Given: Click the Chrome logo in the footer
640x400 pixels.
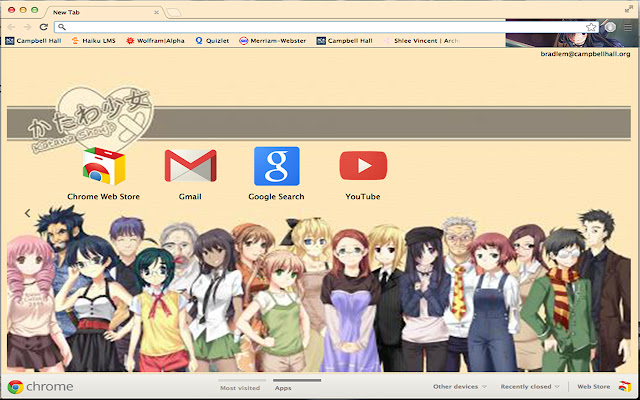Looking at the screenshot, I should tap(15, 387).
